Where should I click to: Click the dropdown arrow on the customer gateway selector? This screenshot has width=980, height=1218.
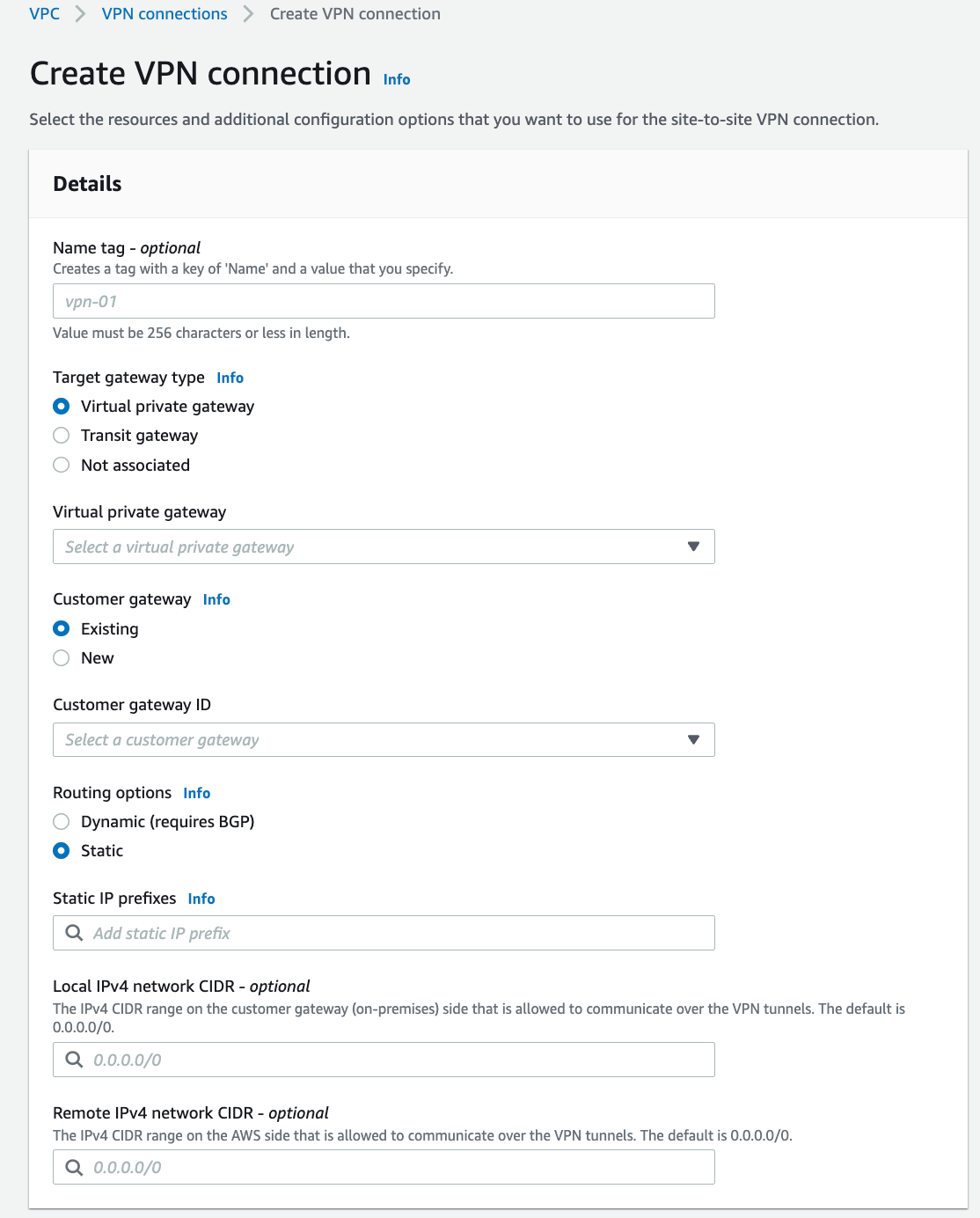pos(694,739)
